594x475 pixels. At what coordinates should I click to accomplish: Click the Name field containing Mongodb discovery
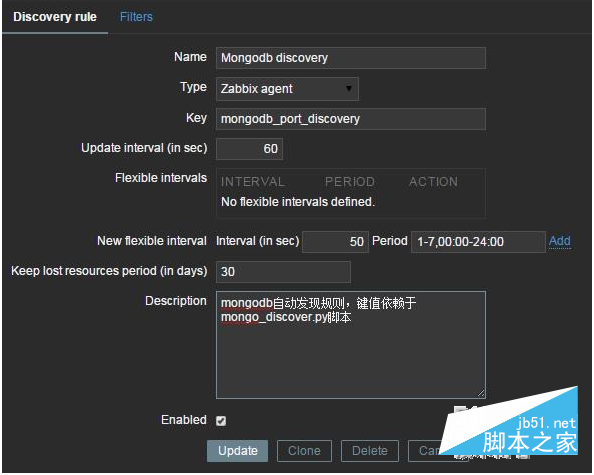[x=350, y=58]
